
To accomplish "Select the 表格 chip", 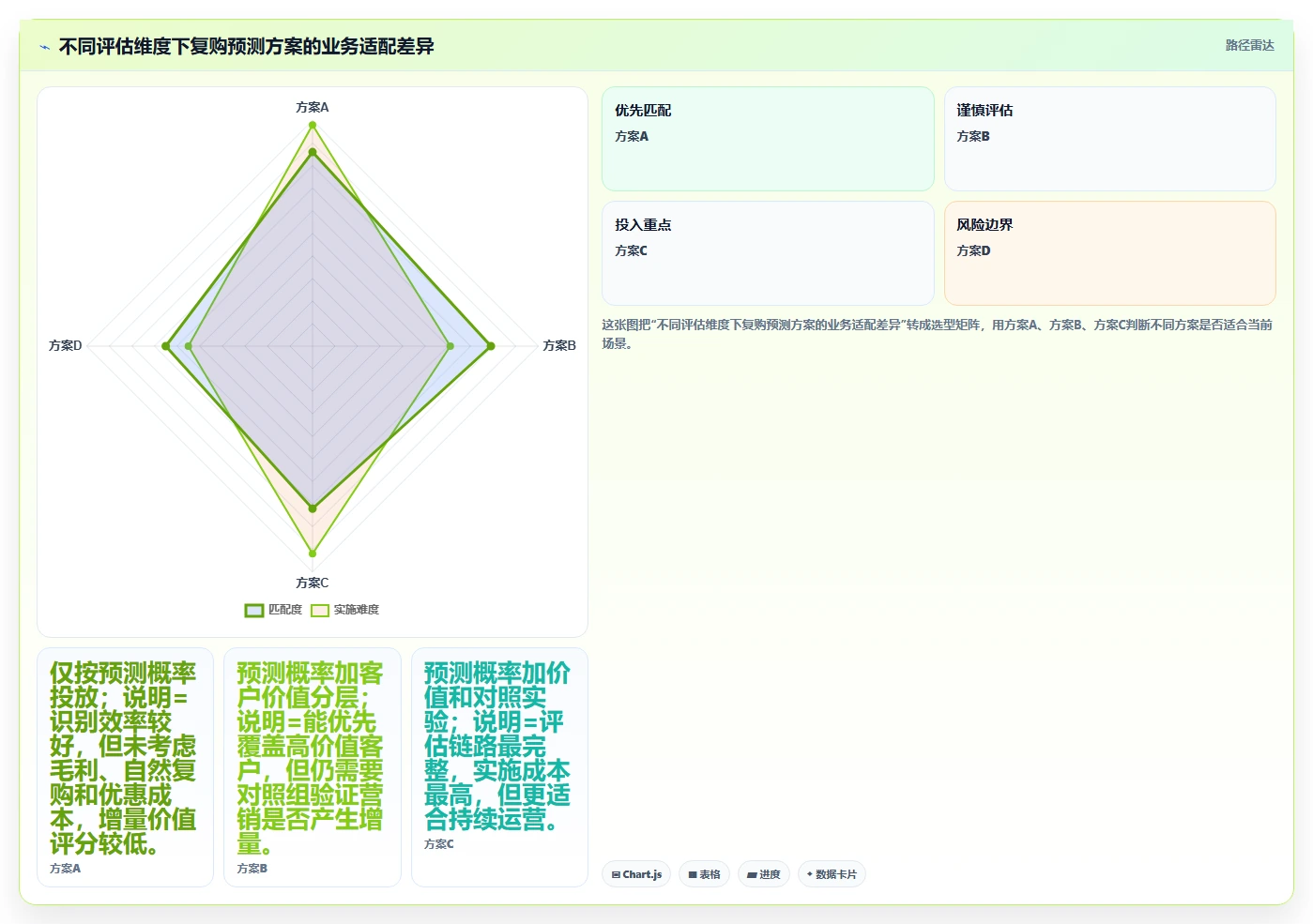I will 704,874.
